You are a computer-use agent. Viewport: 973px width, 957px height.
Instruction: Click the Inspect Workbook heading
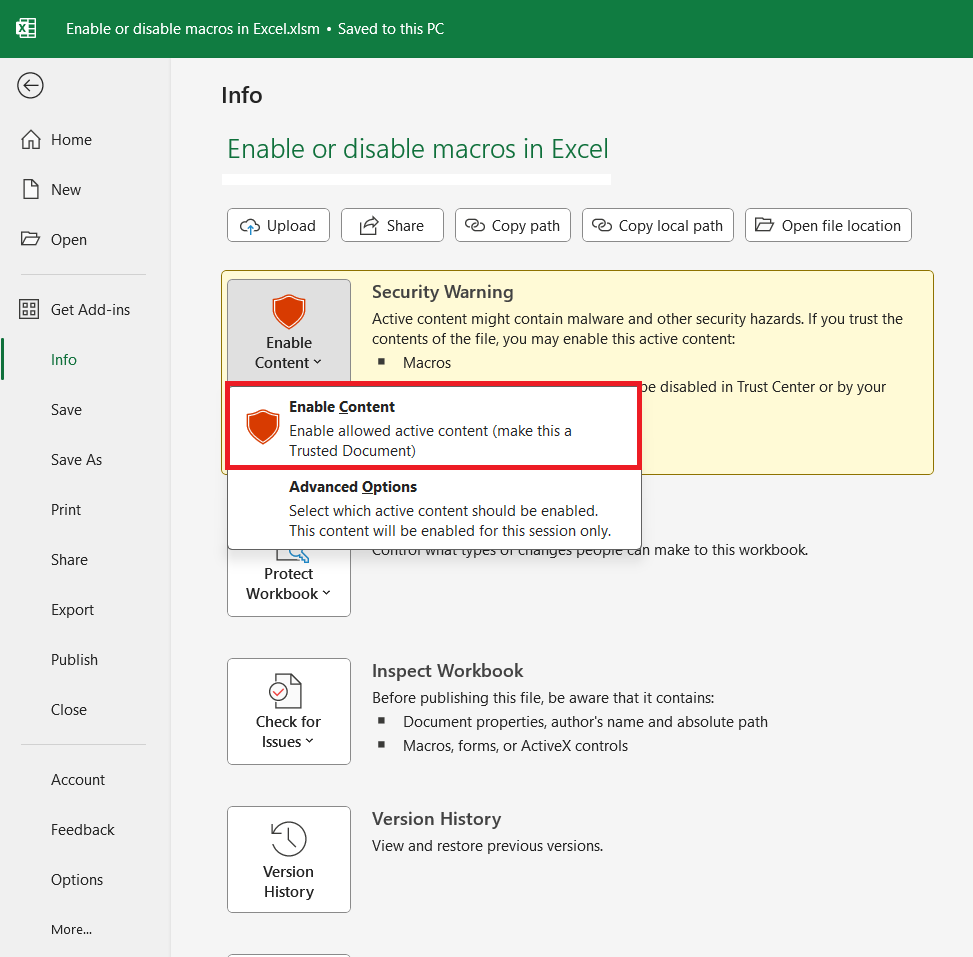tap(447, 671)
